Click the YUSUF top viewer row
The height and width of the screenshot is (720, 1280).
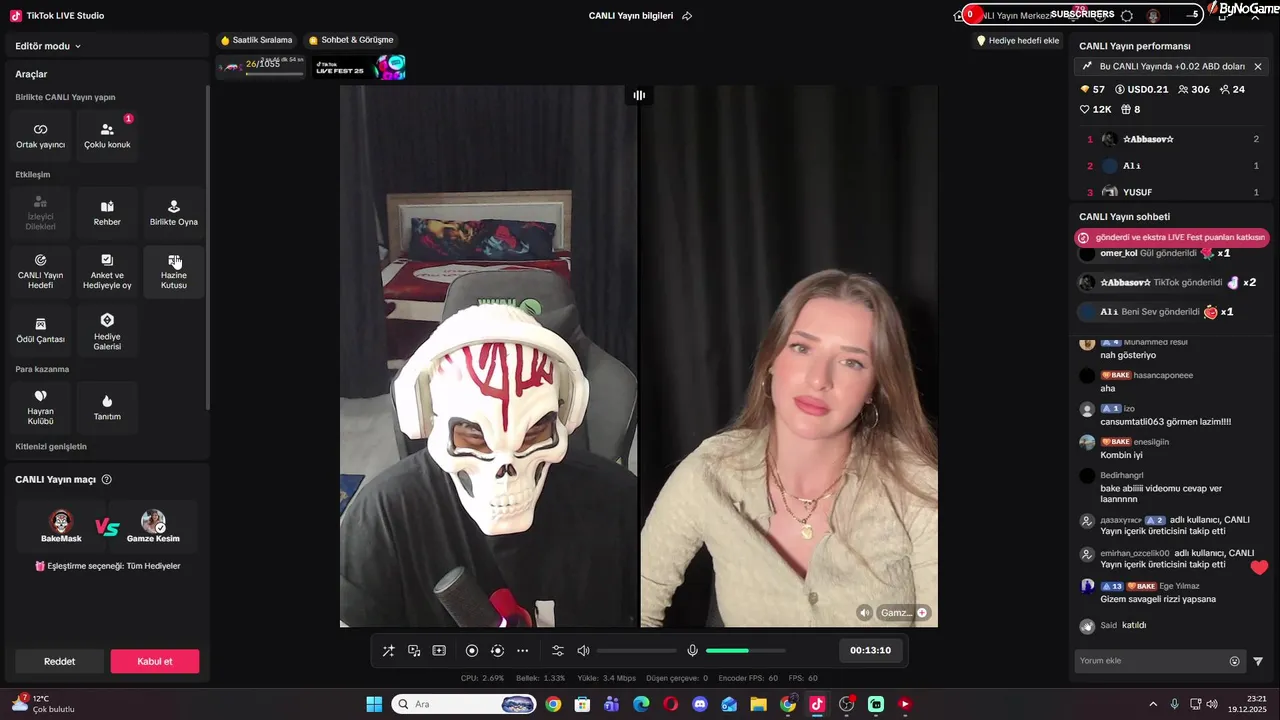(1173, 192)
